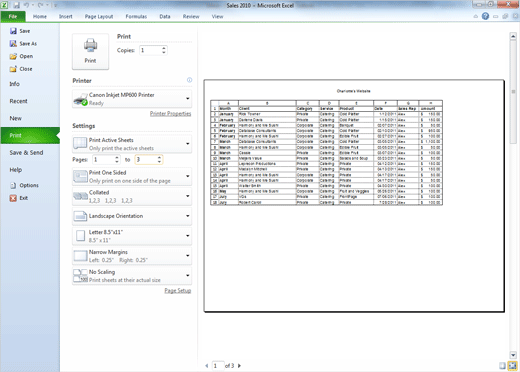
Task: Click the print preview page
Action: coord(354,196)
